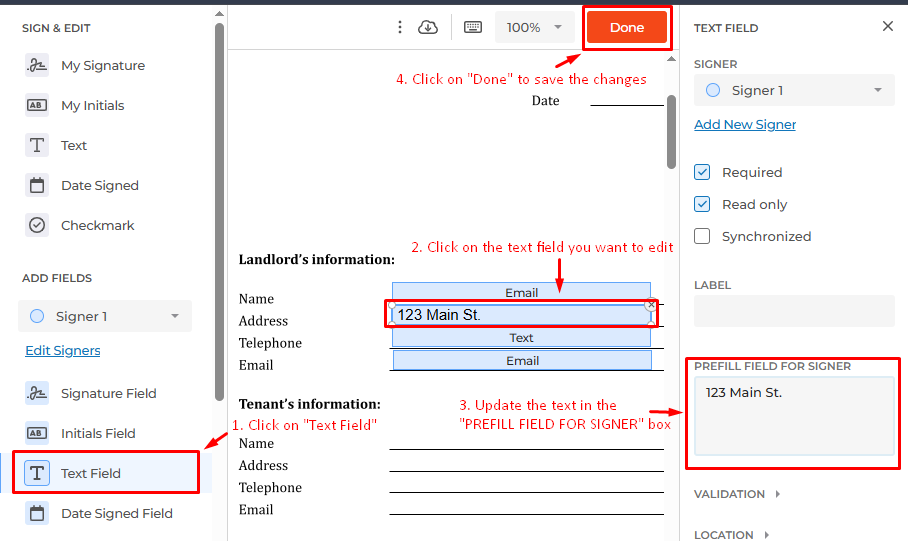908x541 pixels.
Task: Choose the My Initials tool
Action: [92, 106]
